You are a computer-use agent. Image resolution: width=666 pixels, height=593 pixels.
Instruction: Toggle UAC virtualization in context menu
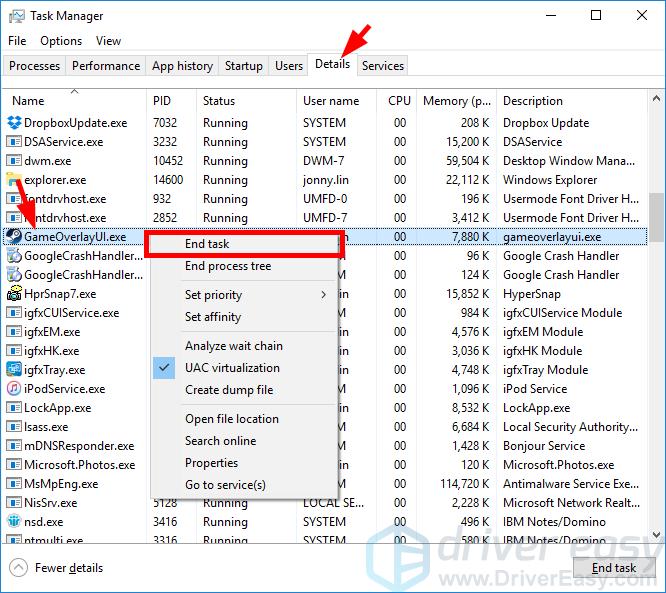(x=232, y=368)
